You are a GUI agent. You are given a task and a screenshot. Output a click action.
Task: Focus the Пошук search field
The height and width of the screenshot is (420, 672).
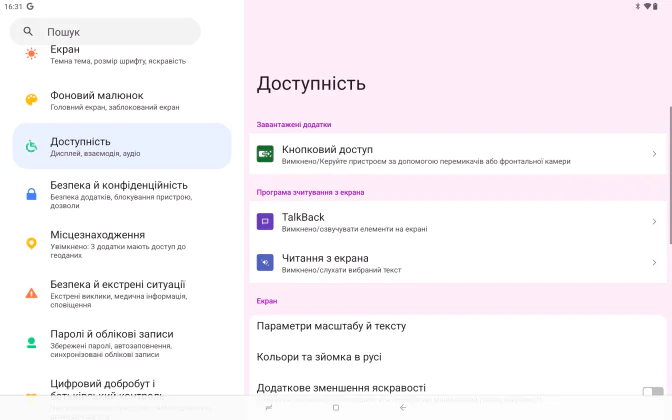(x=105, y=31)
